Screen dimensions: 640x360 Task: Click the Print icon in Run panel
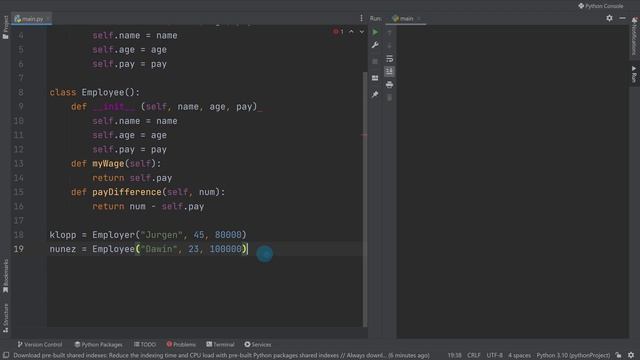389,84
